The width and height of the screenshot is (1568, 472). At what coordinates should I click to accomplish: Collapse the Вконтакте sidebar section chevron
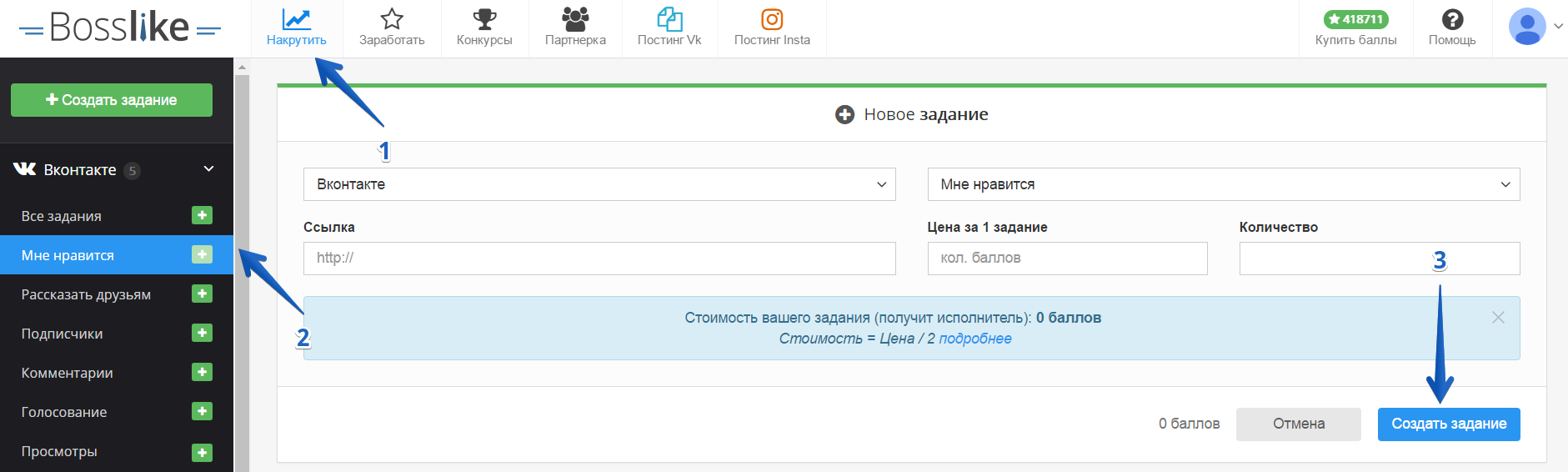(x=209, y=169)
